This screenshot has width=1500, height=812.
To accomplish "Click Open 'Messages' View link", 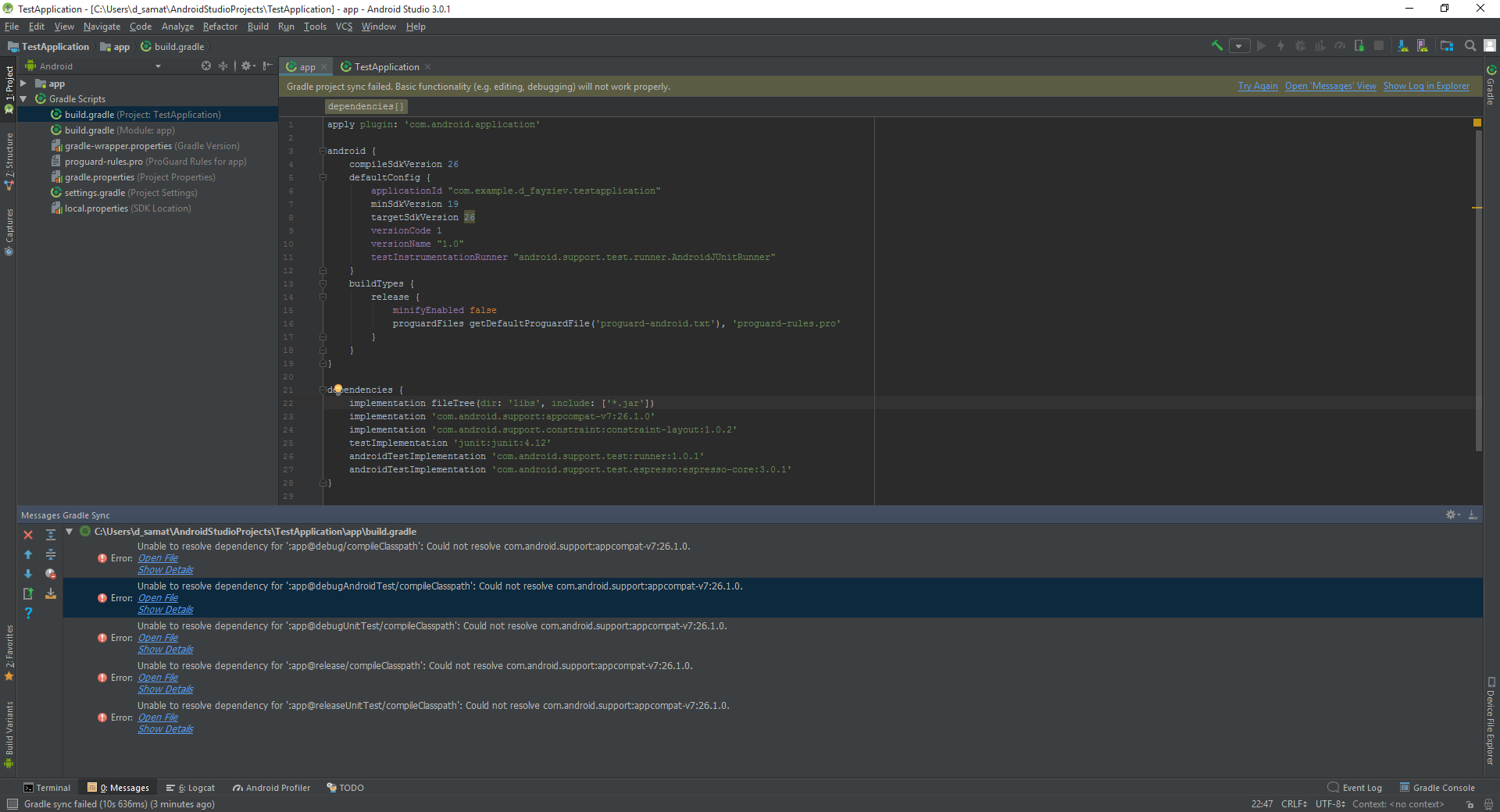I will tap(1330, 87).
